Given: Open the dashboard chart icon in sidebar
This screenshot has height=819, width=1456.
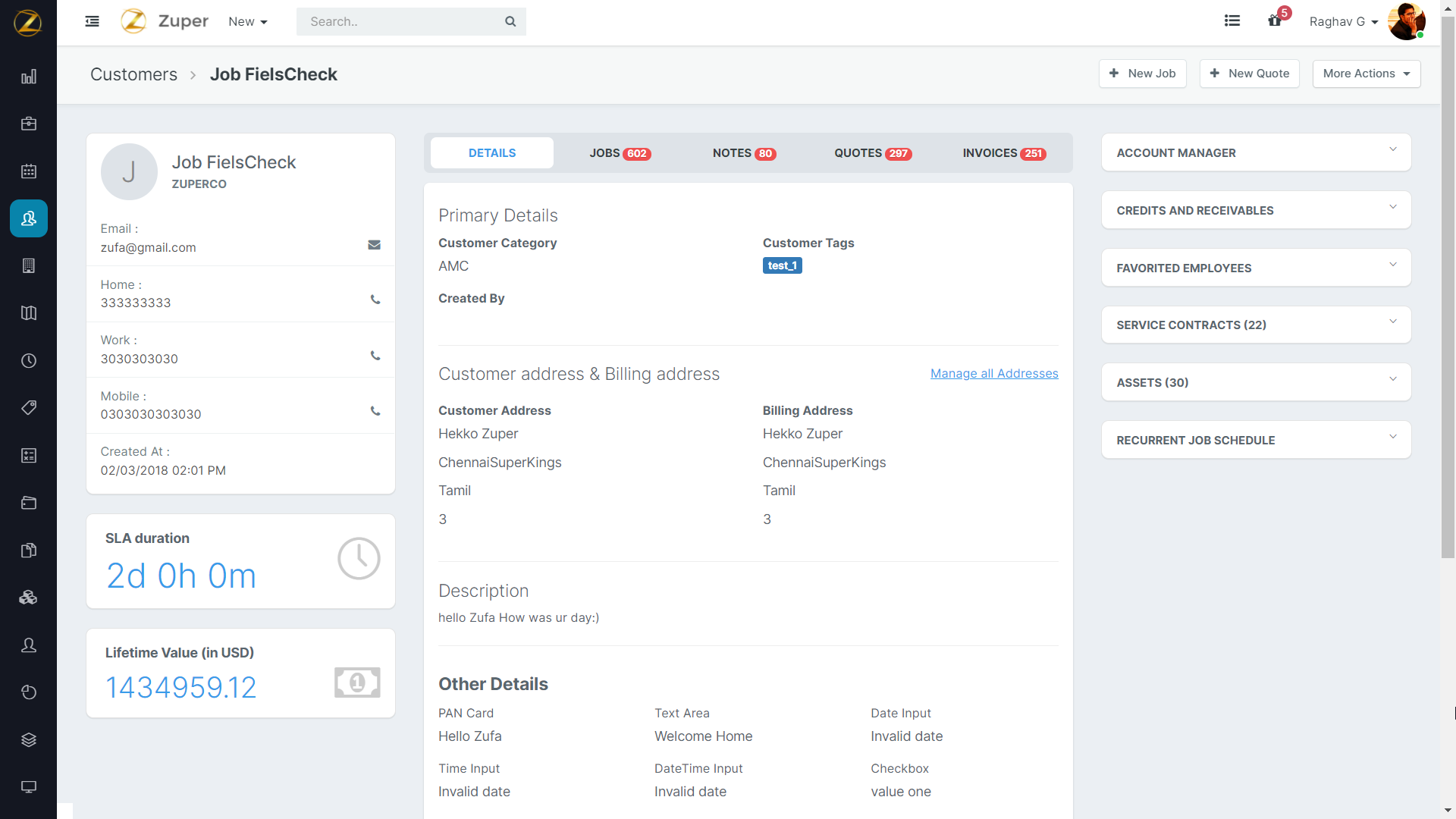Looking at the screenshot, I should point(29,77).
